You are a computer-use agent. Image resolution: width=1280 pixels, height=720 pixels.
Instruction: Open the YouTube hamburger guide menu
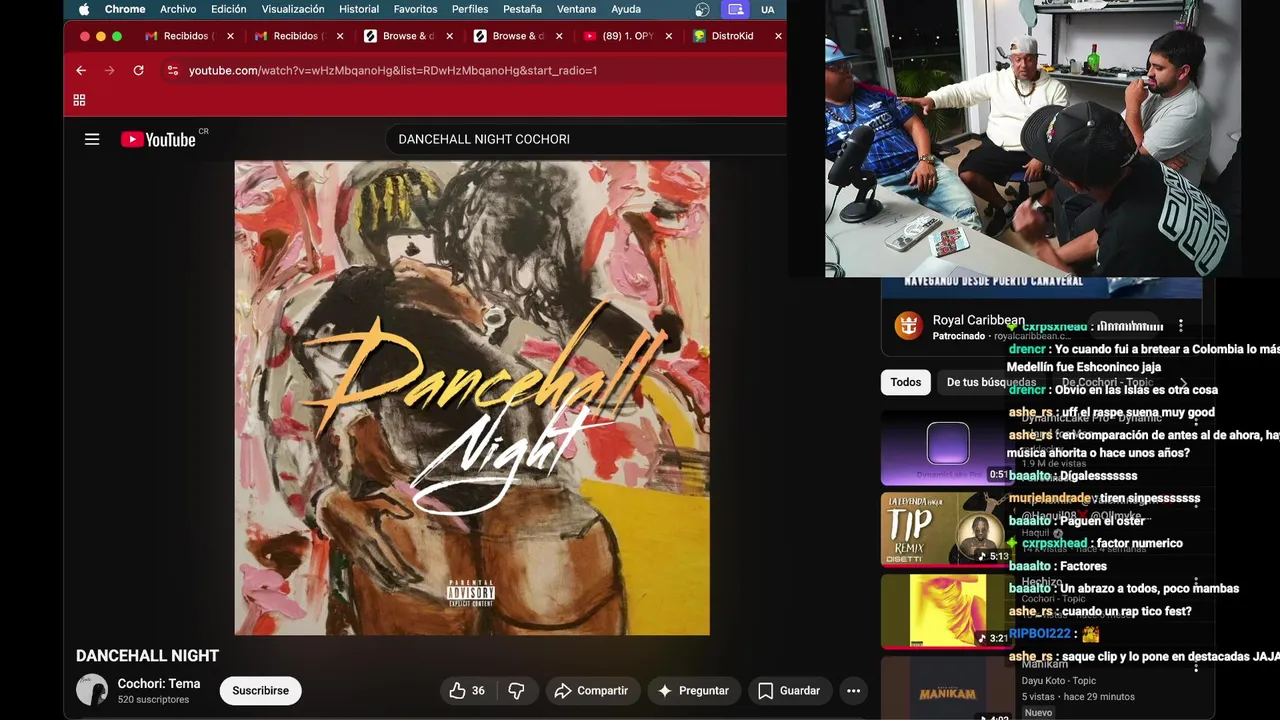pos(92,139)
